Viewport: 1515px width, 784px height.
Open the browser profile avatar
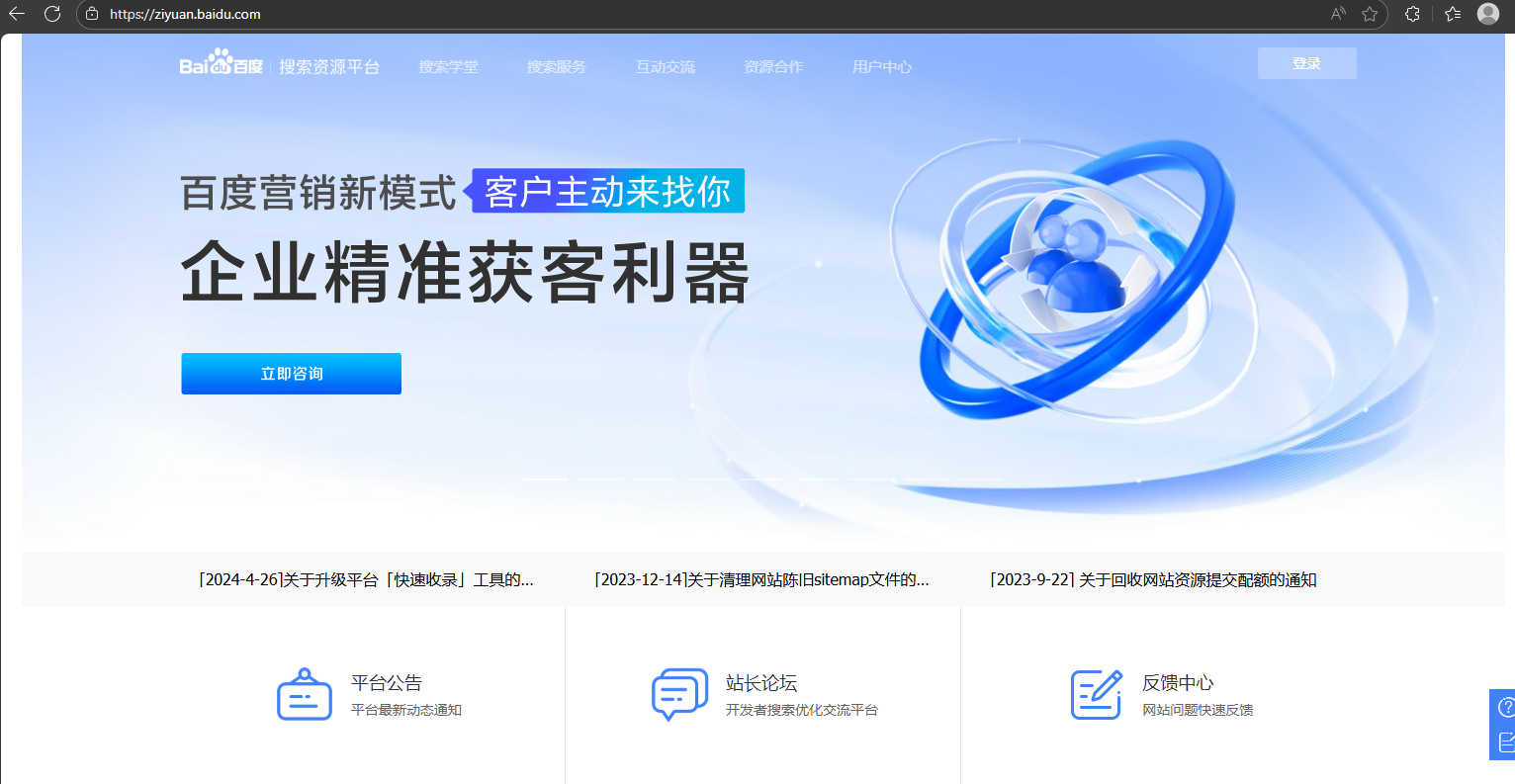(1487, 14)
